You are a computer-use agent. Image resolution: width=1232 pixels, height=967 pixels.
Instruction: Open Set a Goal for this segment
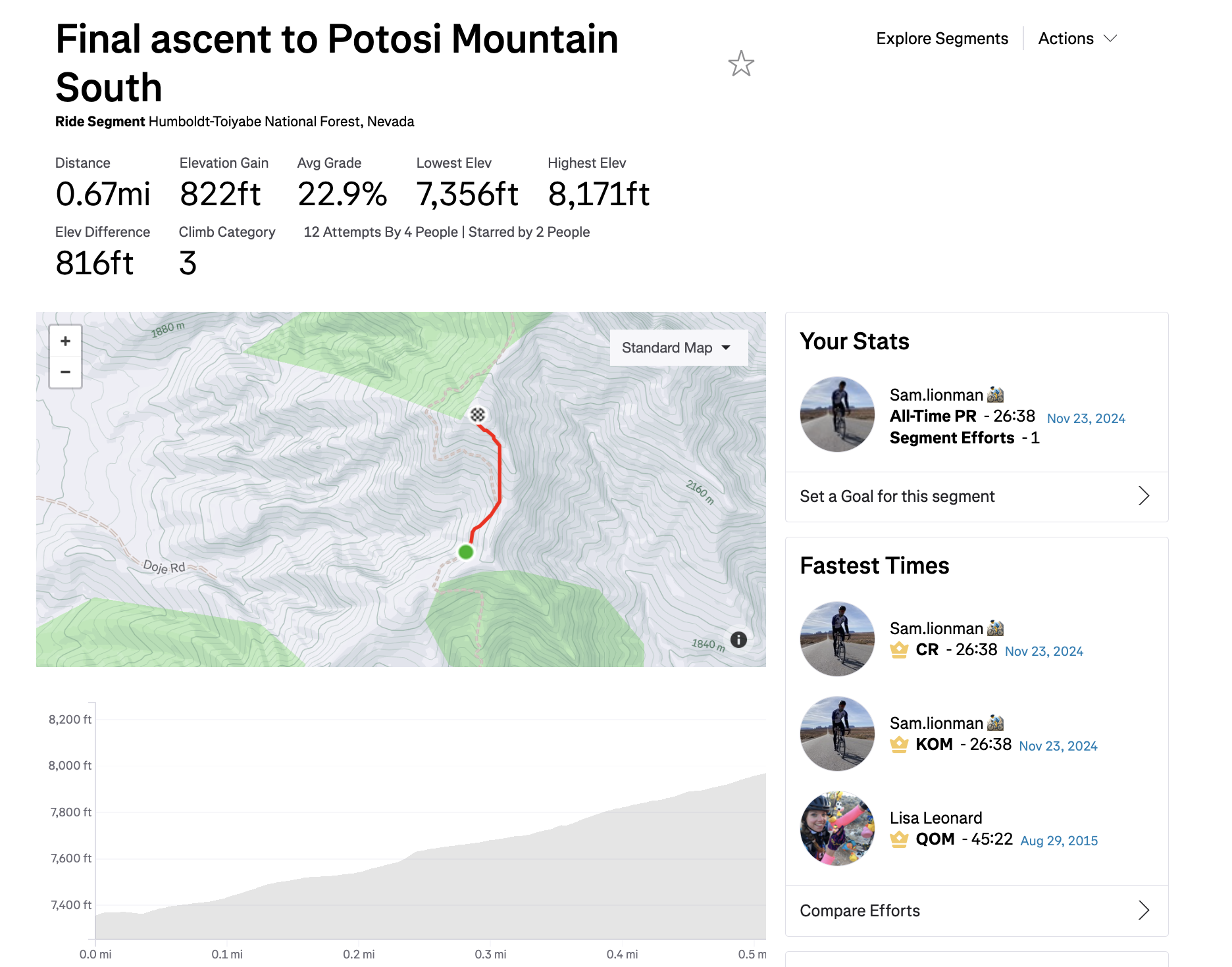(x=977, y=497)
